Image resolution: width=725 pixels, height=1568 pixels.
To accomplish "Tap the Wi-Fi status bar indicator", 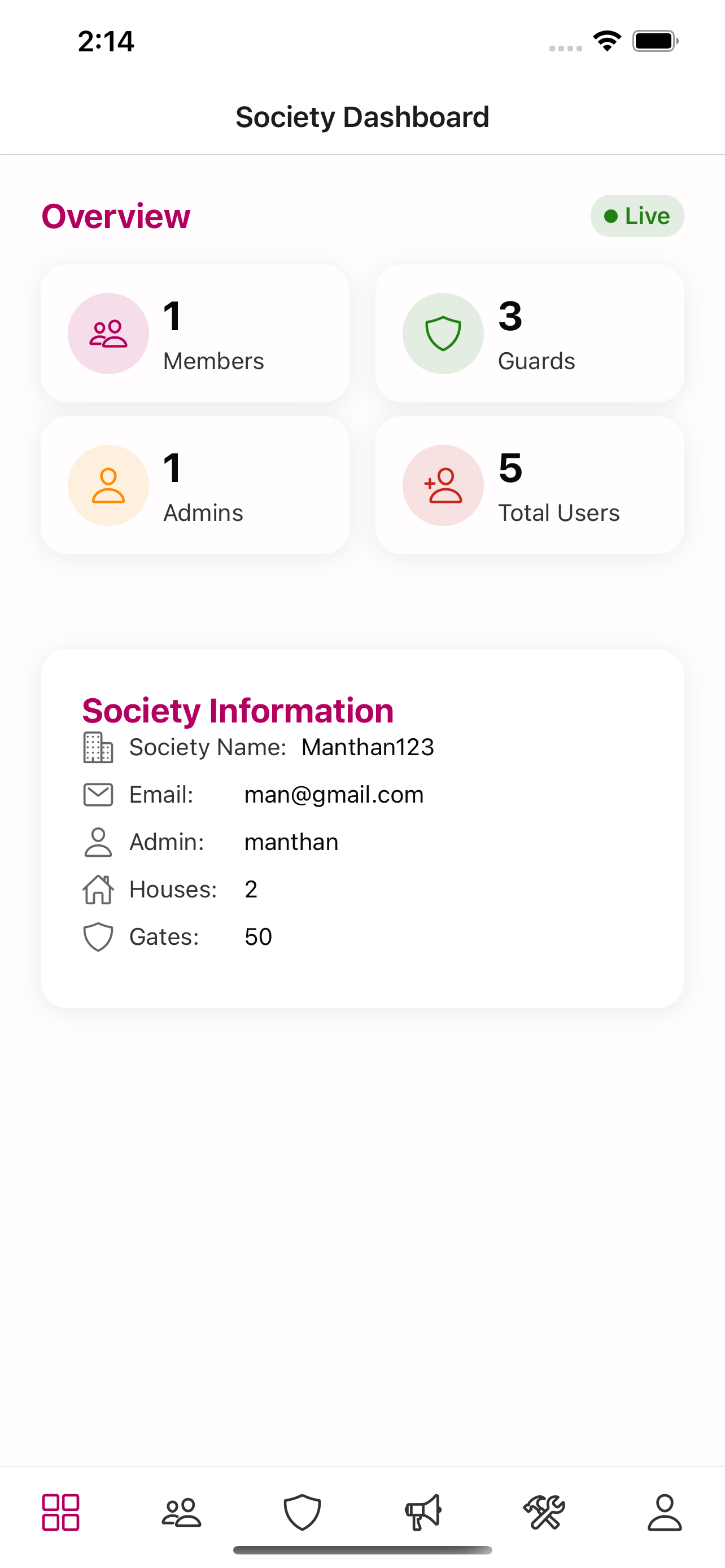I will pyautogui.click(x=607, y=41).
